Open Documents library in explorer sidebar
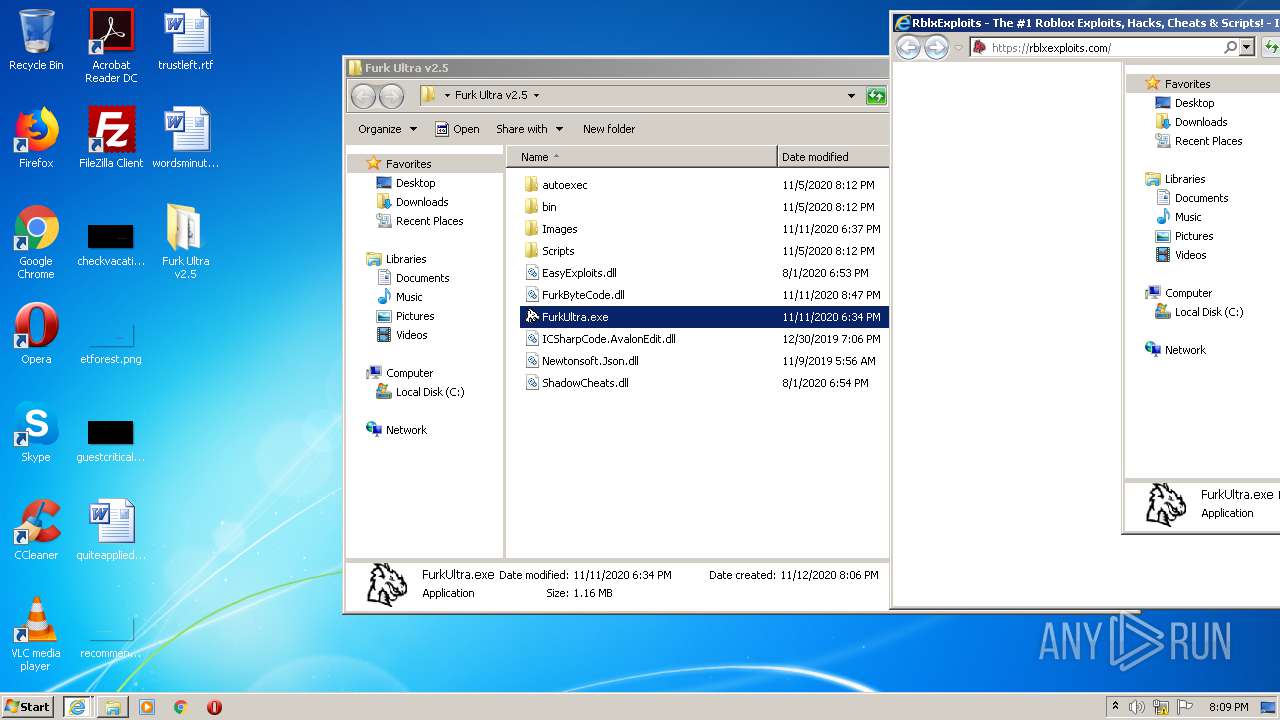This screenshot has height=720, width=1280. coord(422,278)
